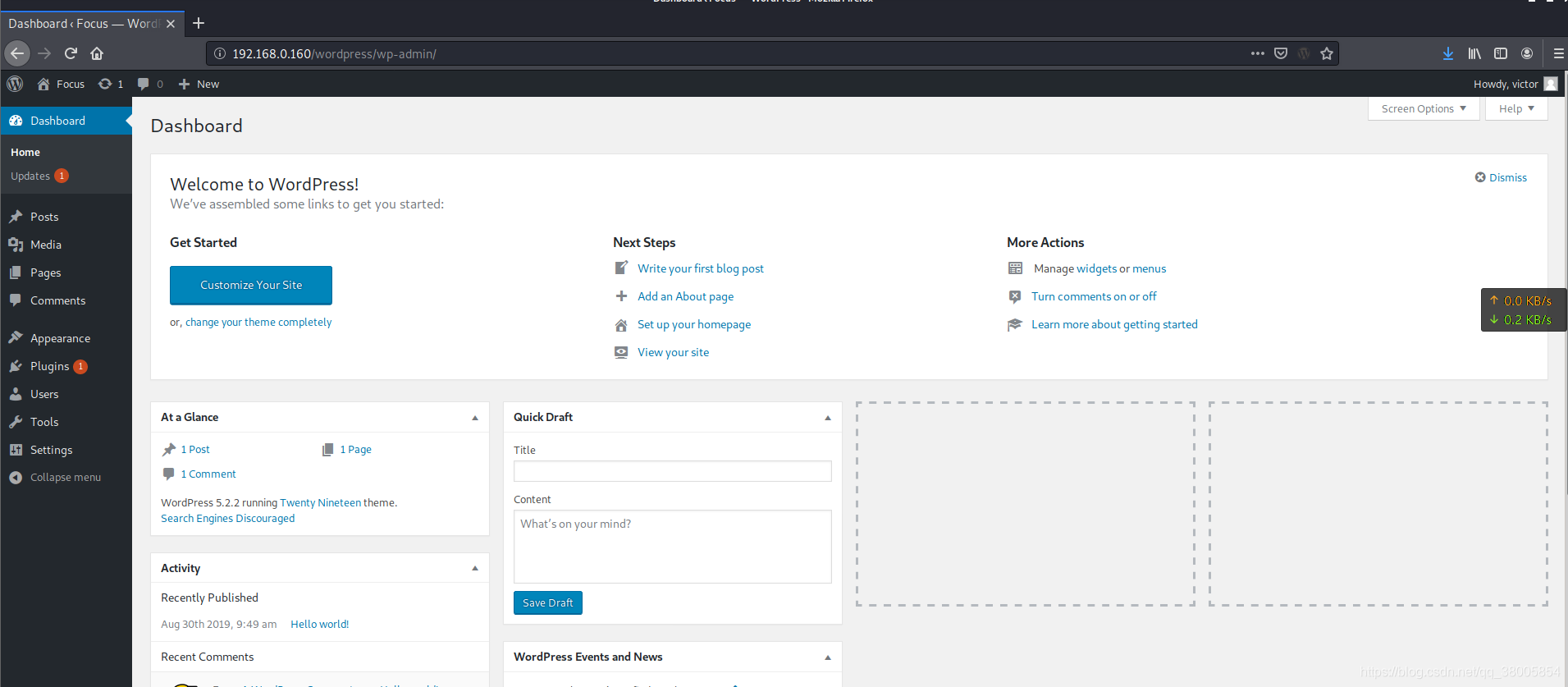Expand the Screen Options dropdown
The image size is (1568, 687).
point(1424,108)
